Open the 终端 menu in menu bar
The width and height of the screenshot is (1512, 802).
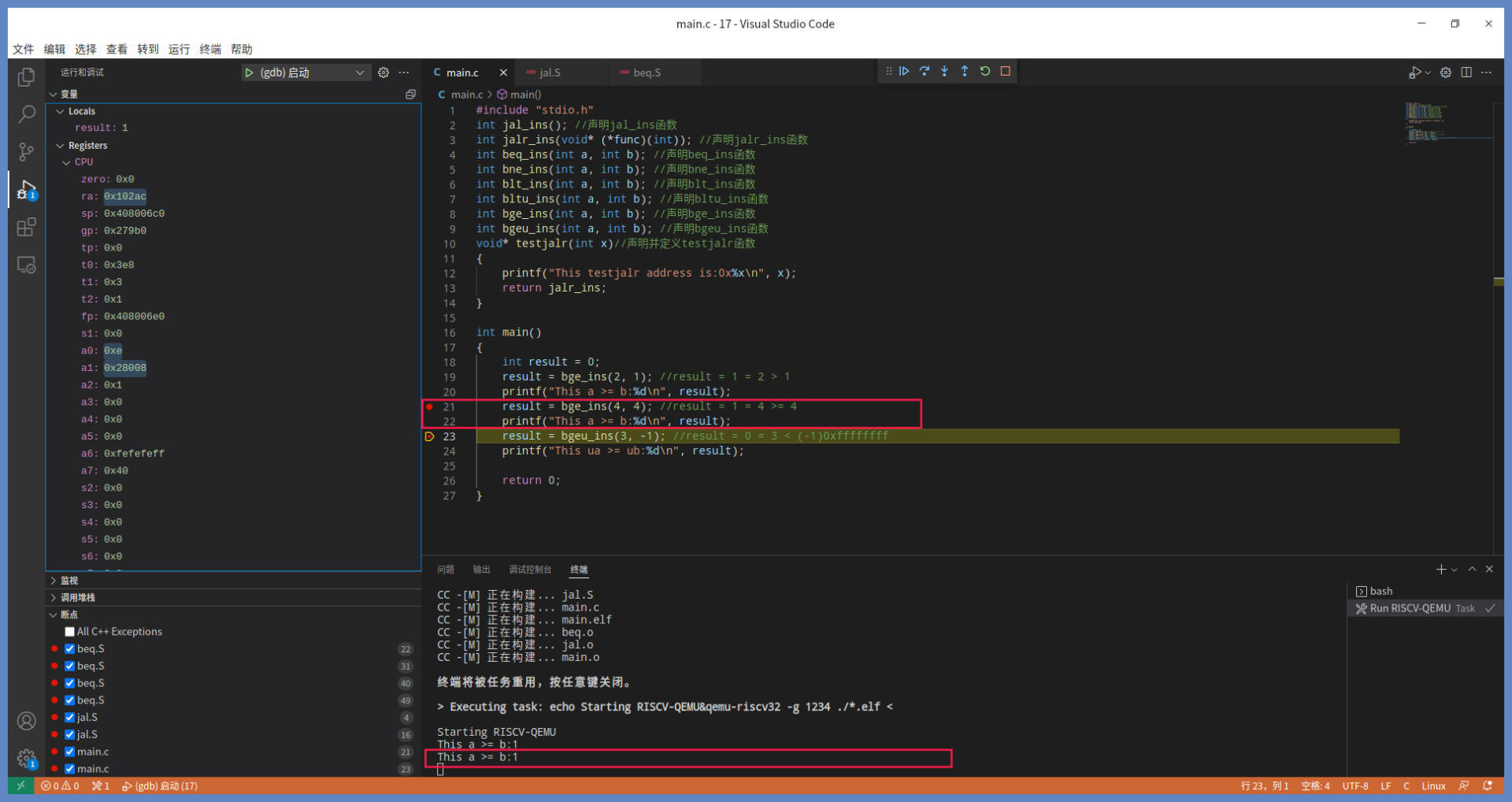click(x=210, y=49)
